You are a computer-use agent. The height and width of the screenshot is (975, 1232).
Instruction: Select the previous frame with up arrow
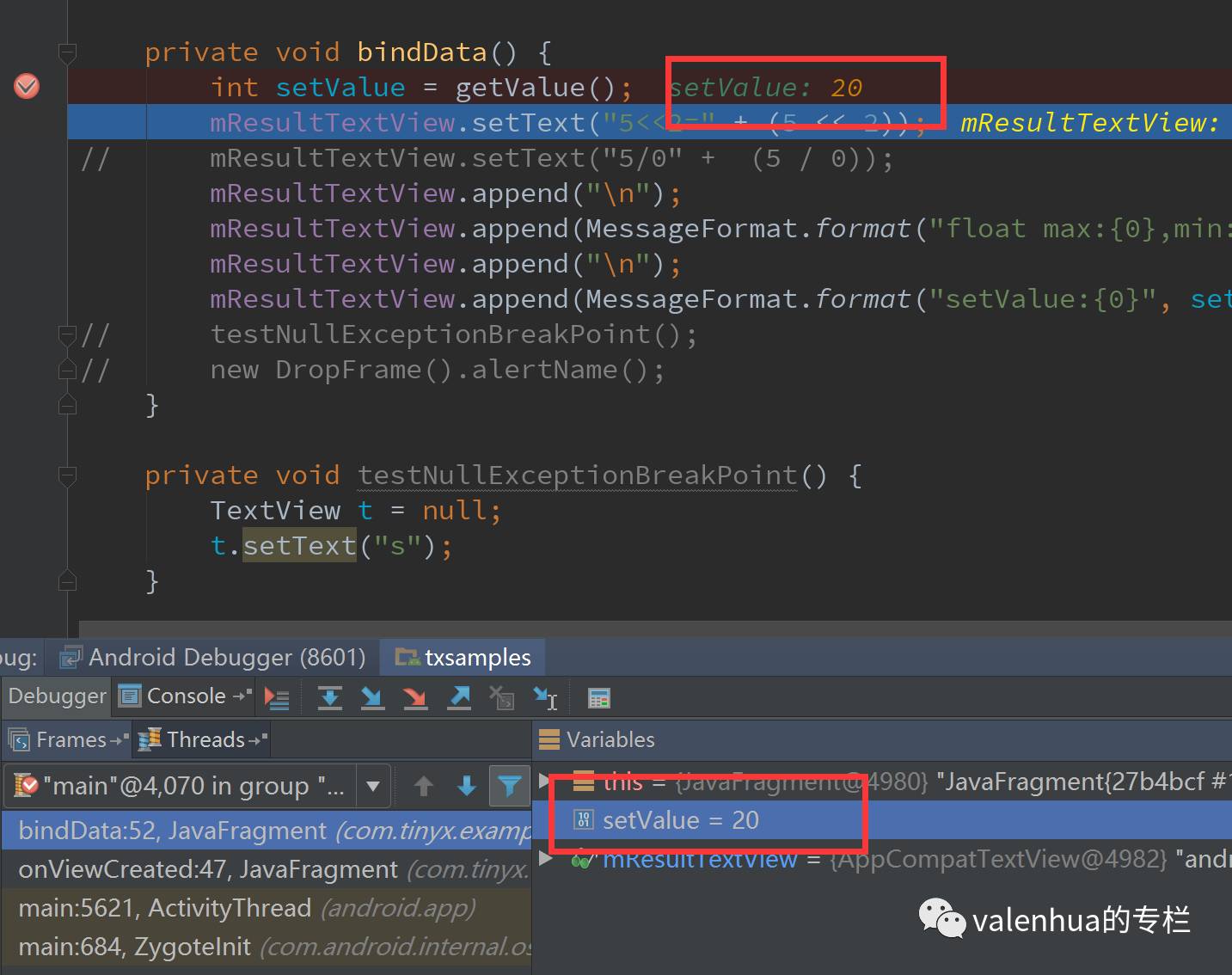click(423, 786)
